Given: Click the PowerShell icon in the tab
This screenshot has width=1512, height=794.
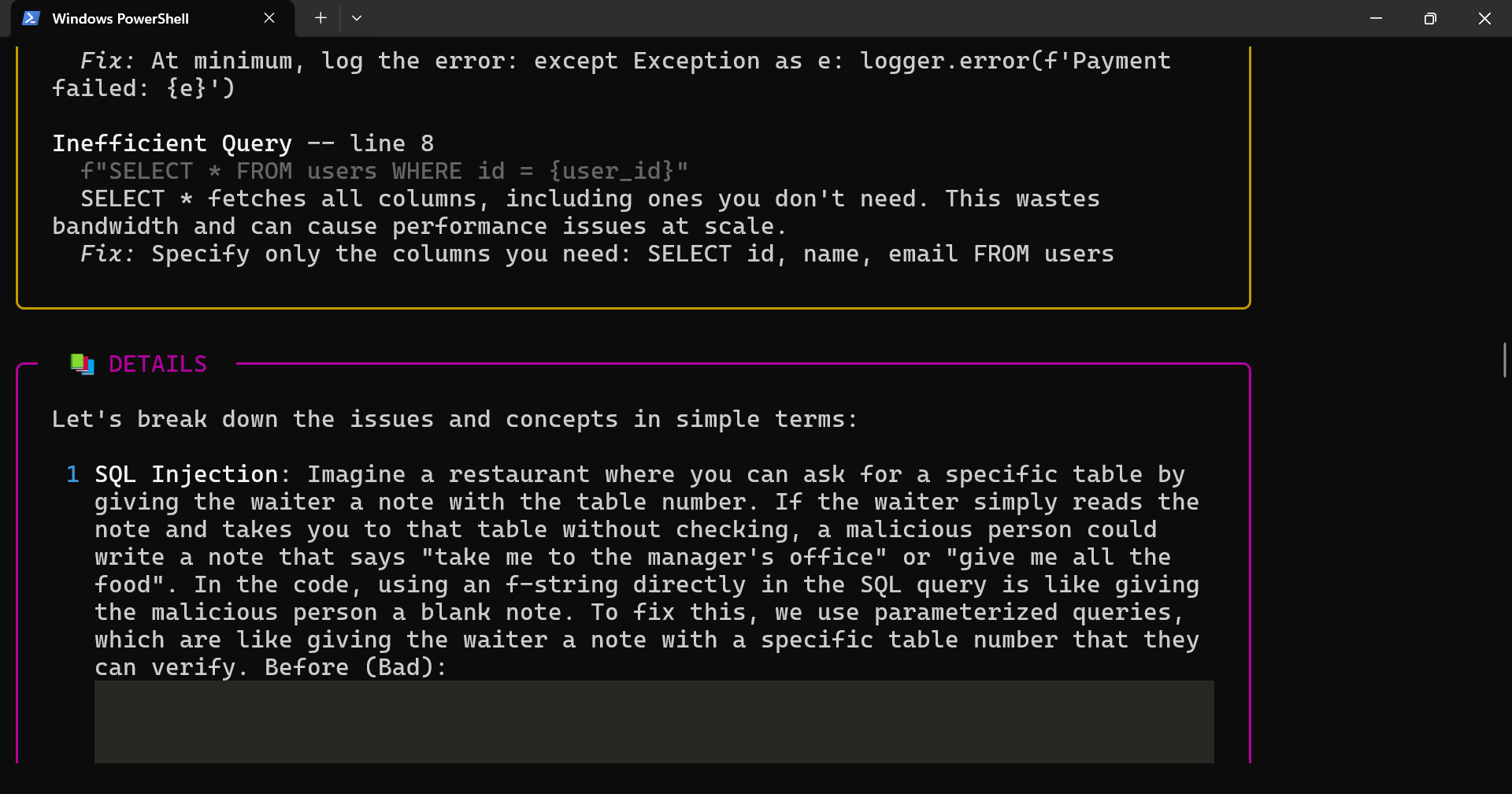Looking at the screenshot, I should click(31, 18).
